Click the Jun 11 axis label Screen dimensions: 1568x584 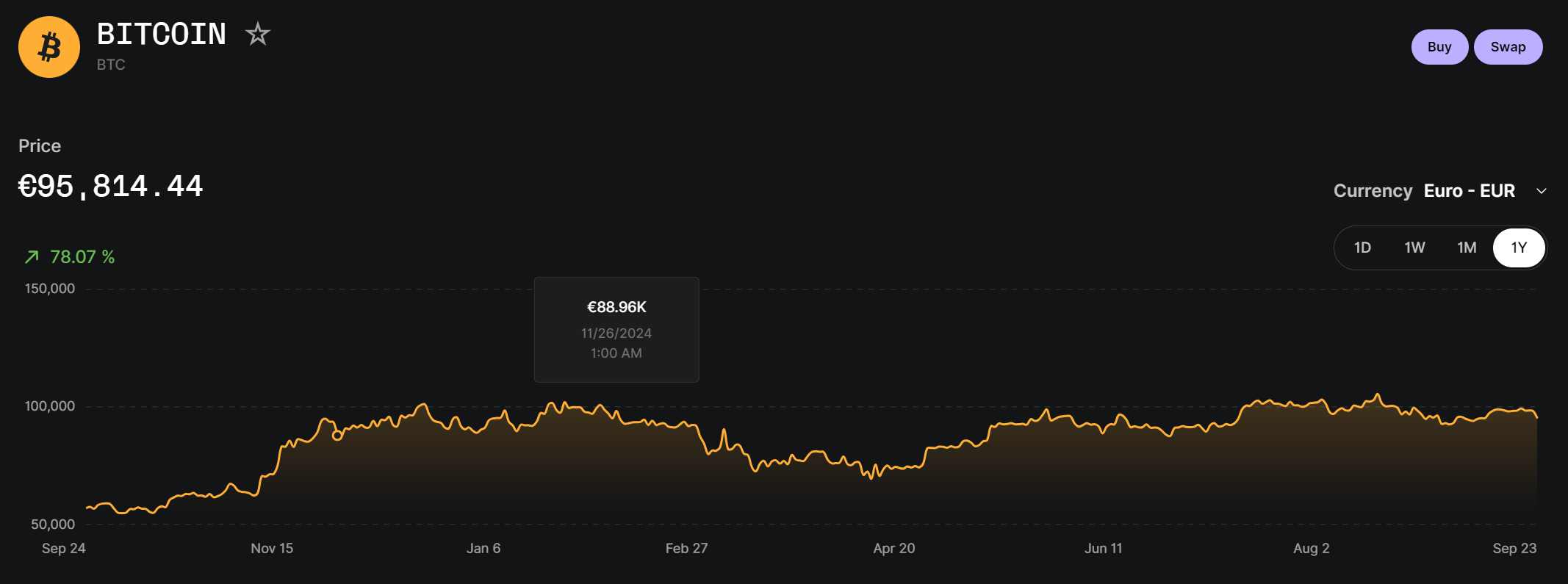[x=1103, y=548]
